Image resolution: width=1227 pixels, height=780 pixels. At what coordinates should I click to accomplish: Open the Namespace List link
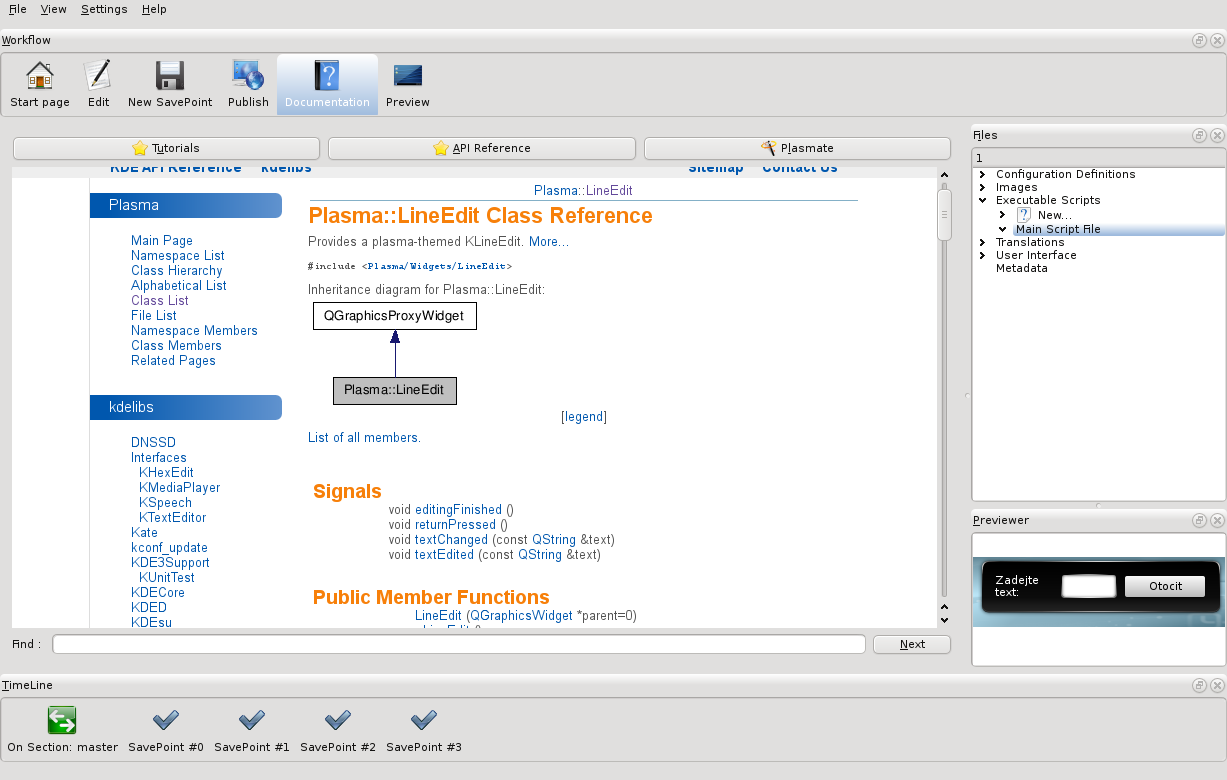178,255
